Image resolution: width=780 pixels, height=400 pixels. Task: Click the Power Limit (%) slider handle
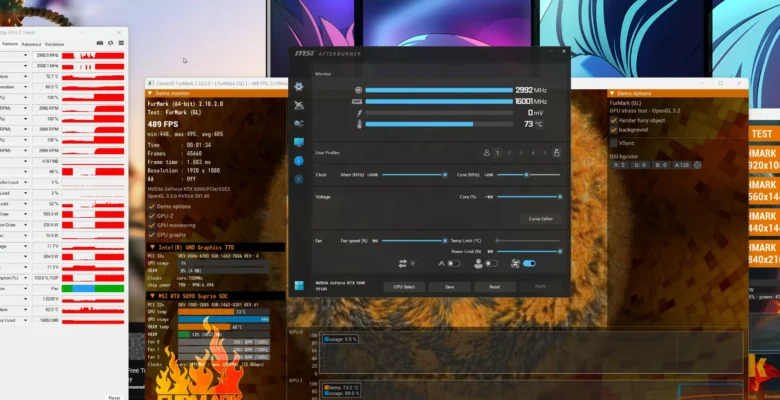(x=560, y=252)
